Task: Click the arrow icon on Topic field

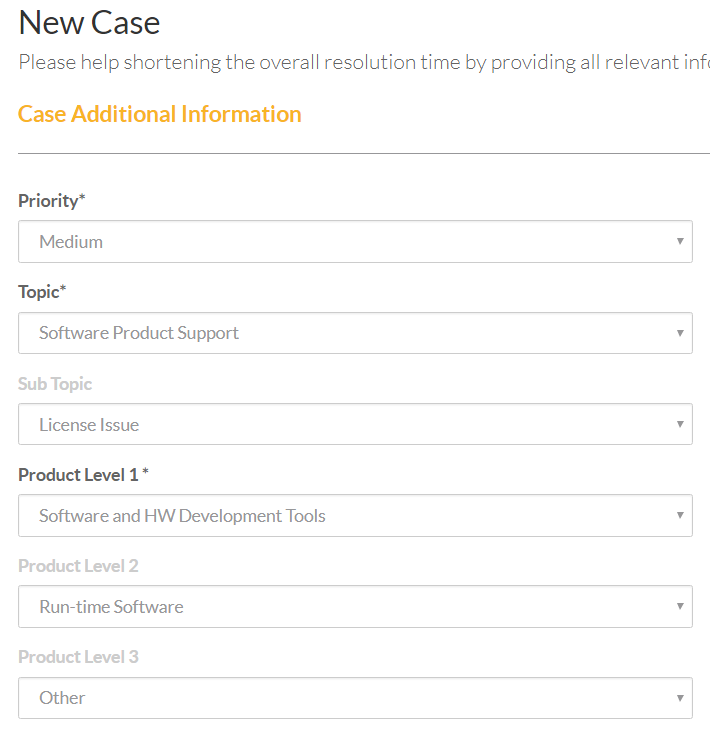Action: 680,333
